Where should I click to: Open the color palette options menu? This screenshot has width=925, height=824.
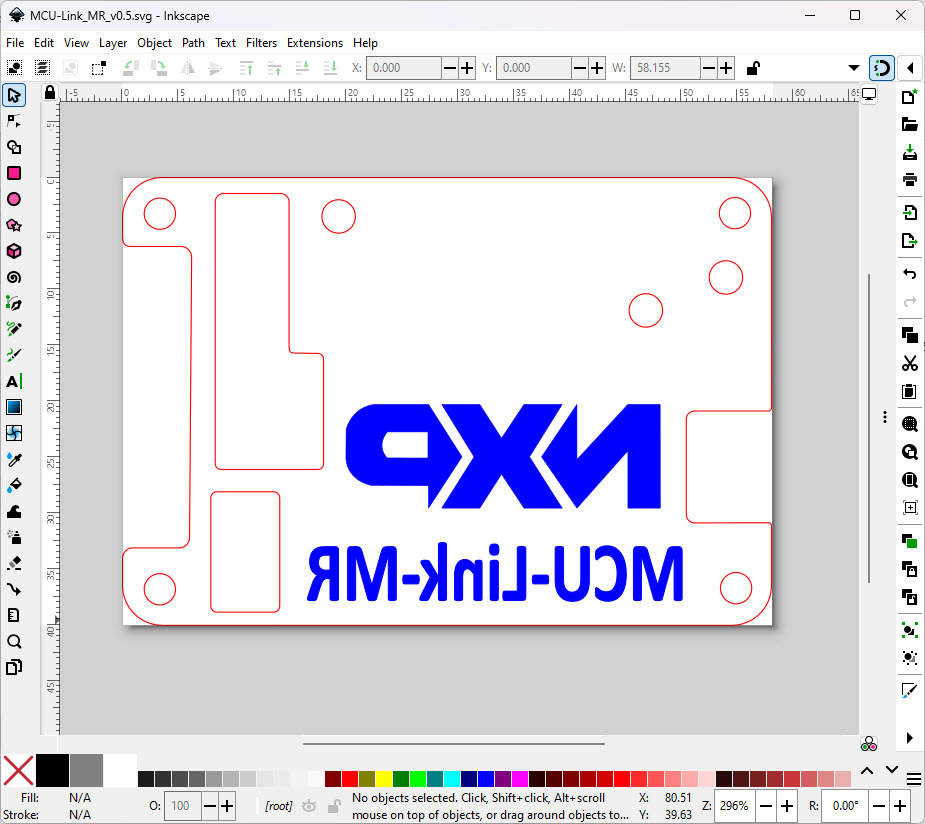[913, 779]
